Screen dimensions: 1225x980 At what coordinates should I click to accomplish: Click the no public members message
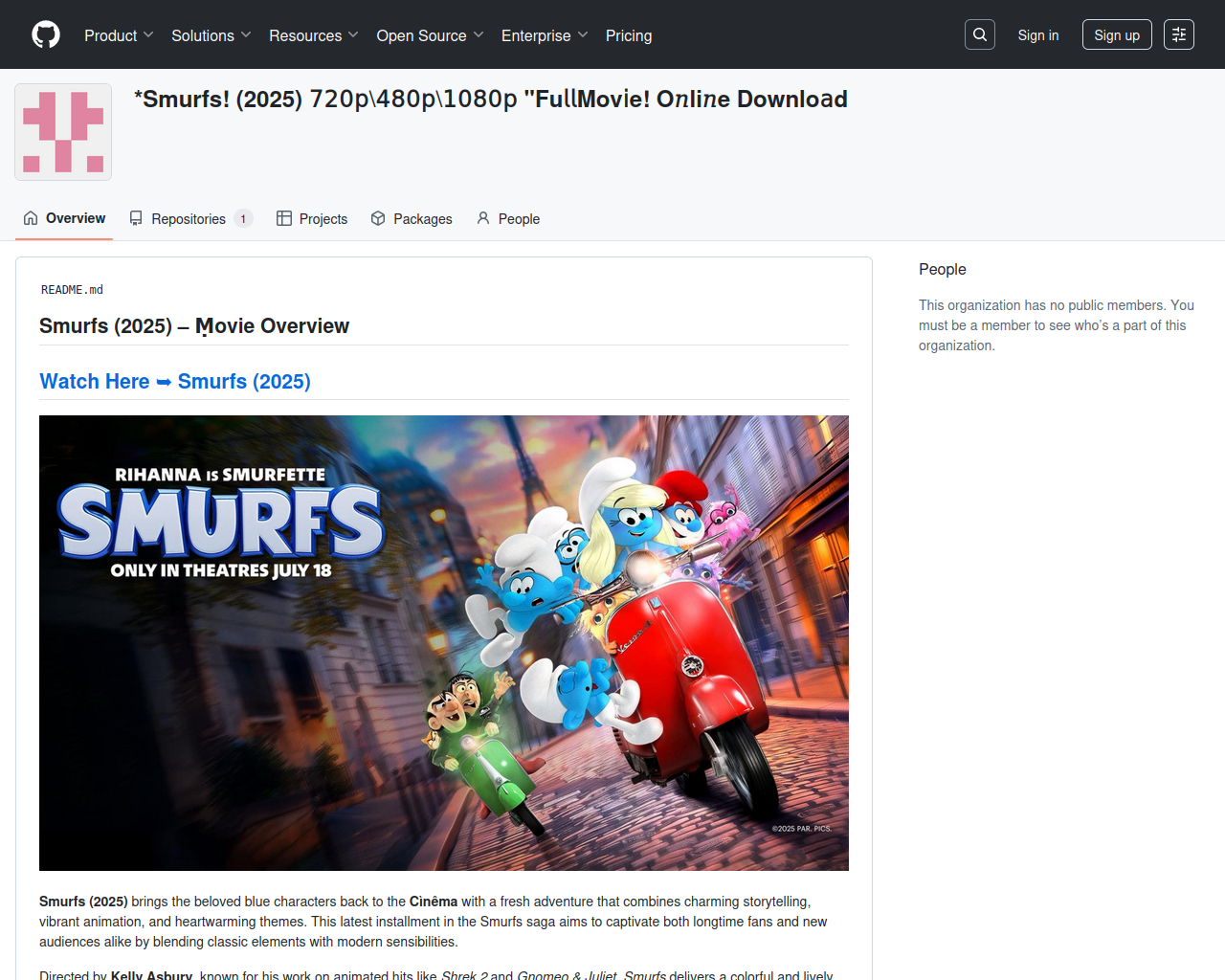[x=1057, y=325]
